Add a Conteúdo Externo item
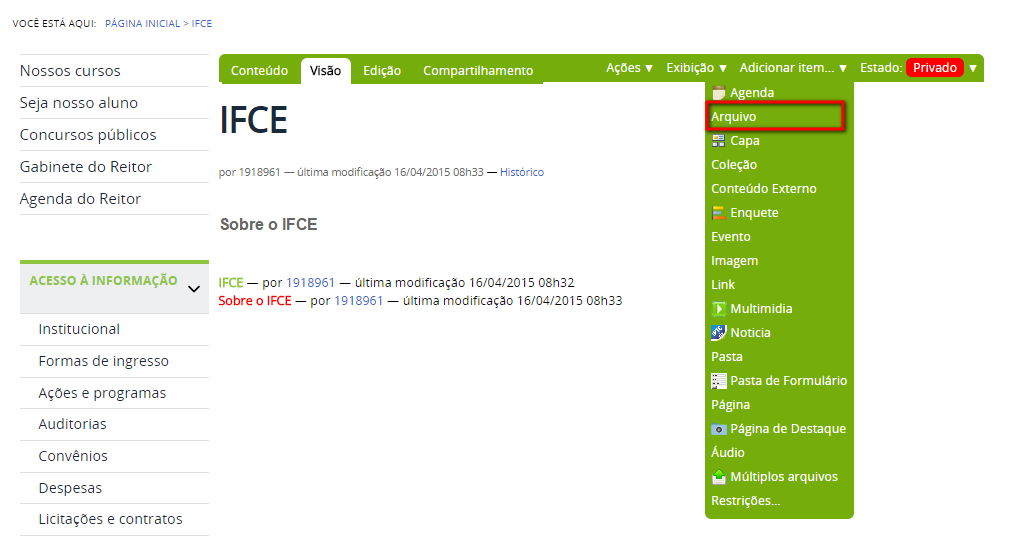This screenshot has width=1036, height=539. point(764,188)
